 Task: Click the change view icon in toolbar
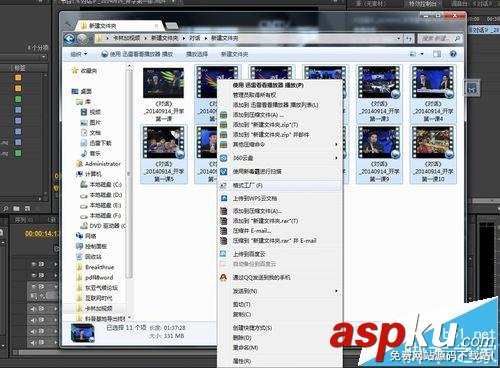pyautogui.click(x=413, y=54)
